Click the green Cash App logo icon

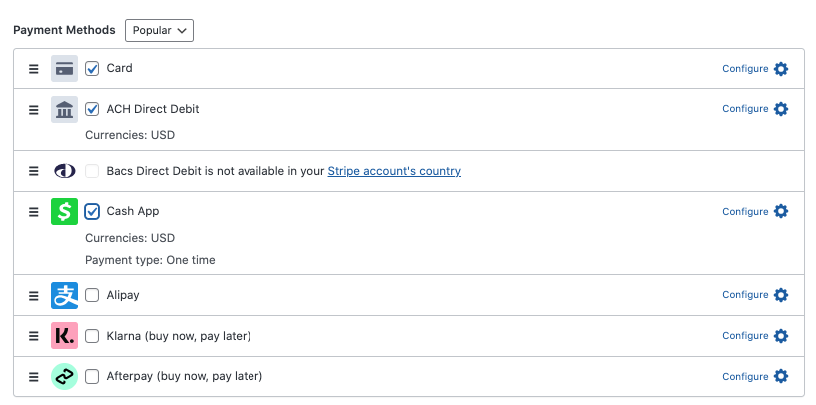(x=64, y=211)
